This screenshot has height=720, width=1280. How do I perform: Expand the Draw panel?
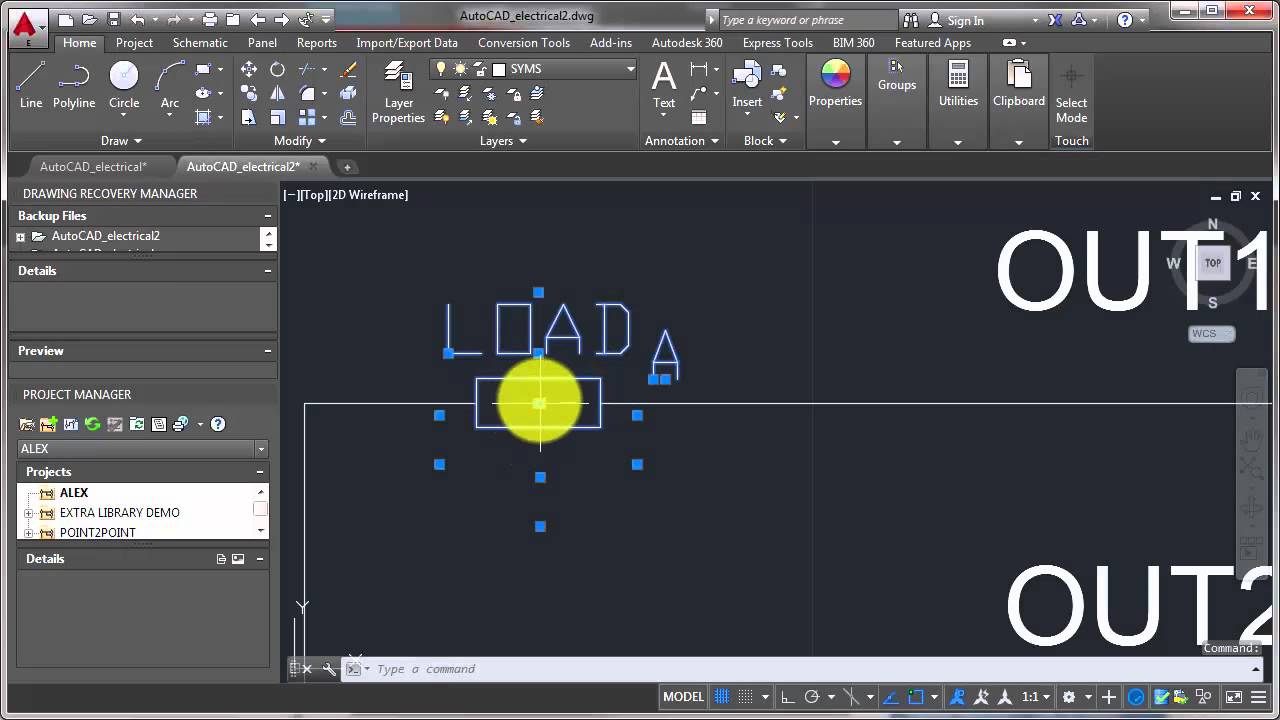(121, 141)
